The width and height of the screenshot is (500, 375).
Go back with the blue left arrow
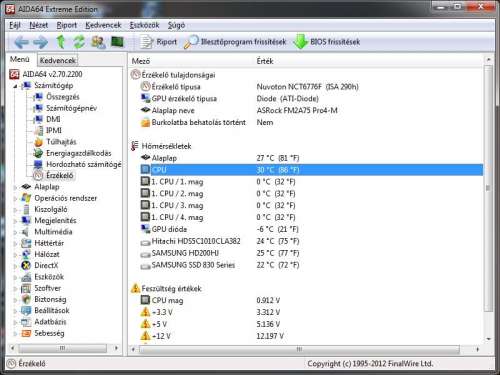click(22, 42)
